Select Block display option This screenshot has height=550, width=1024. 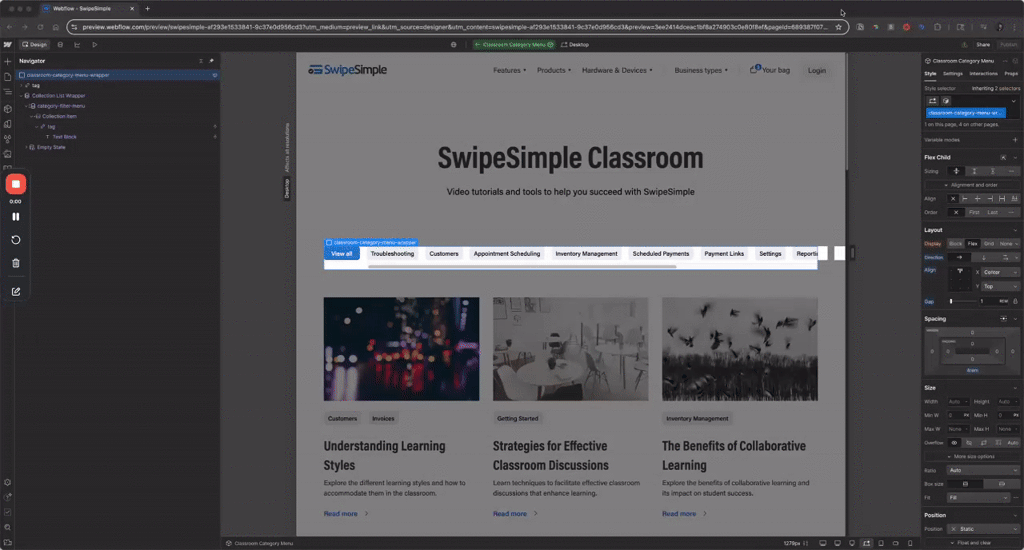[955, 244]
